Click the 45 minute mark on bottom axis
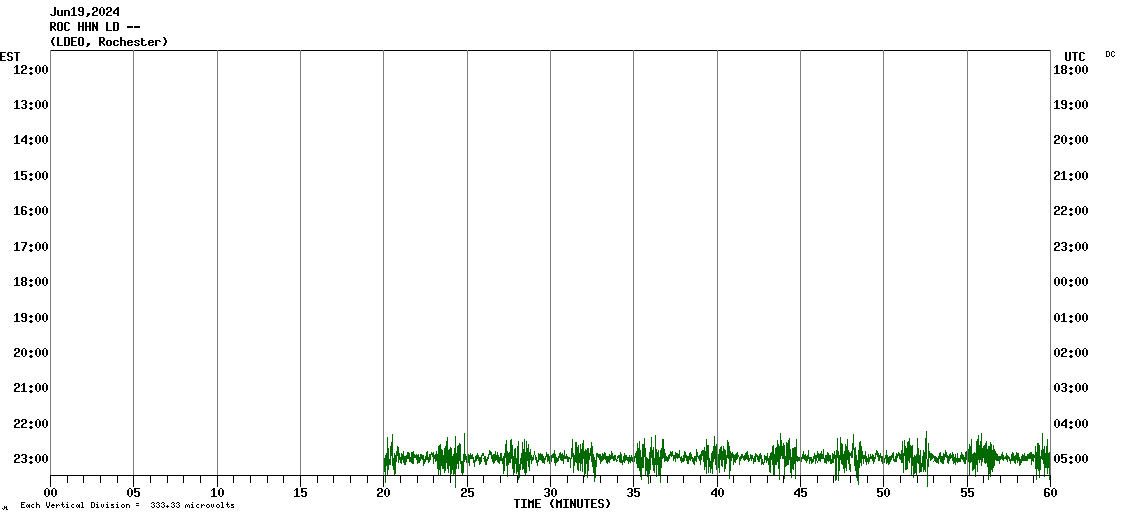Viewport: 1130px width, 519px height. pos(800,493)
